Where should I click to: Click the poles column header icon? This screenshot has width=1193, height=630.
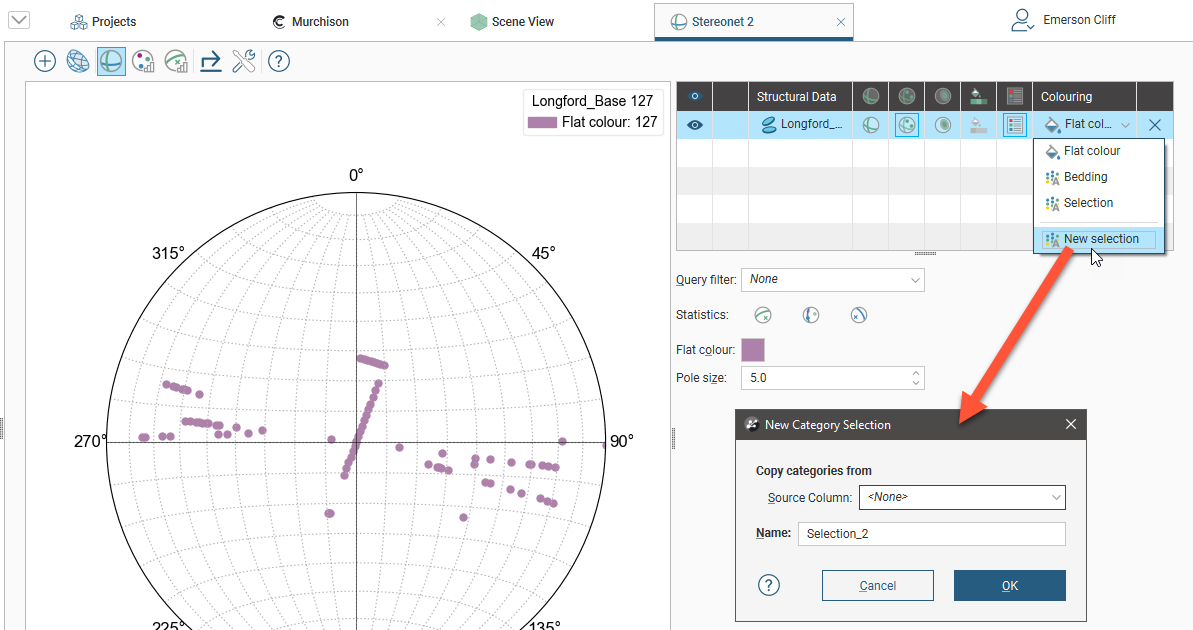tap(906, 97)
